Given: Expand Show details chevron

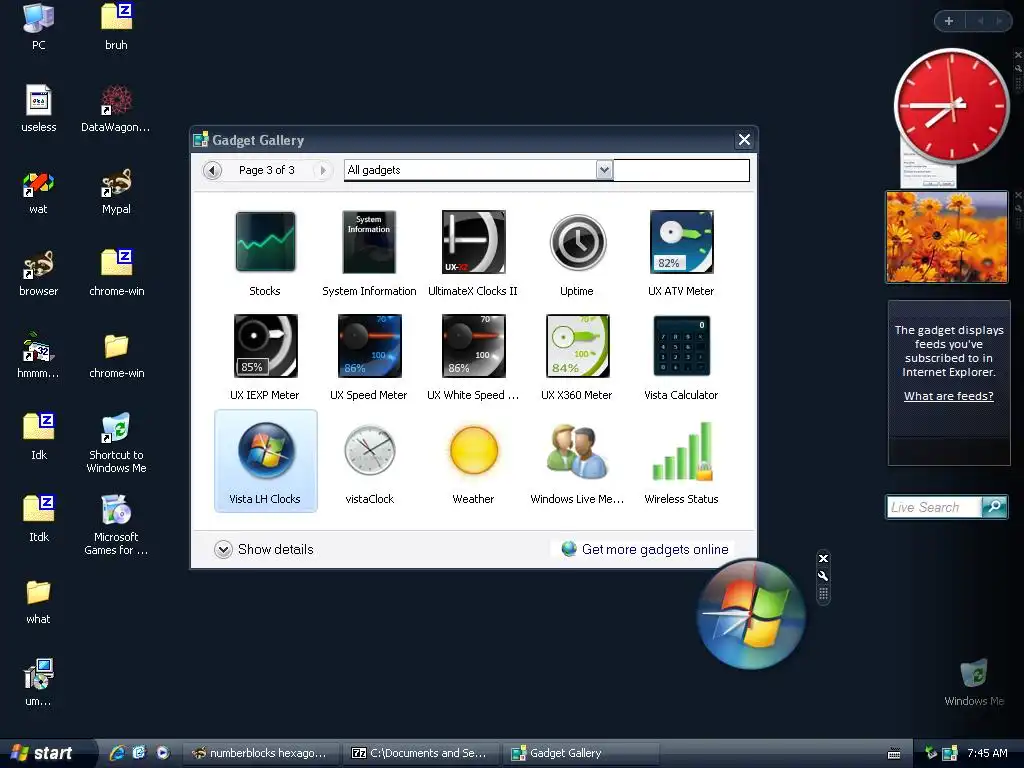Looking at the screenshot, I should pyautogui.click(x=223, y=550).
